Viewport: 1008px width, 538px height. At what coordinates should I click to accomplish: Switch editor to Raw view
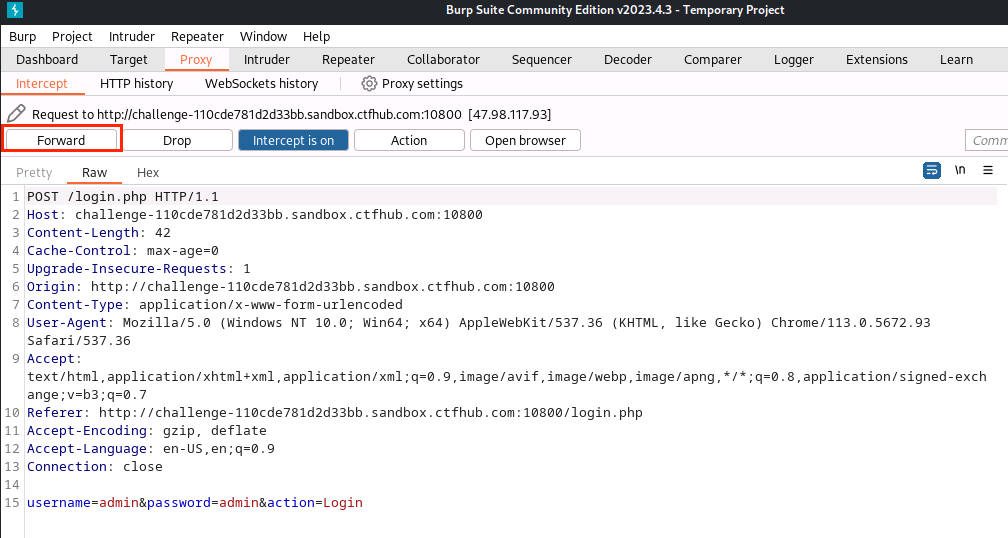point(94,172)
